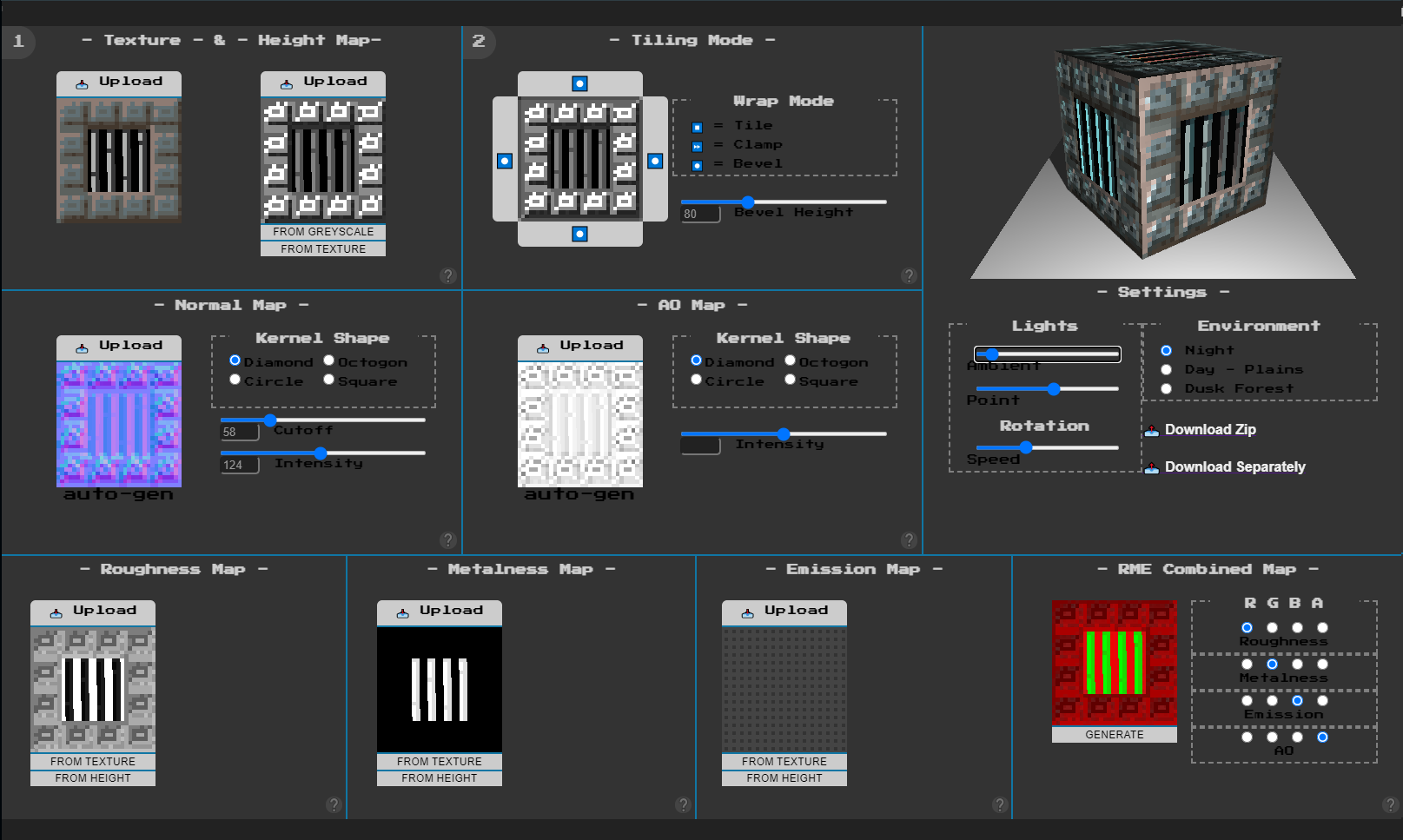1403x840 pixels.
Task: Click the Cutoff value field showing 58
Action: (x=240, y=432)
